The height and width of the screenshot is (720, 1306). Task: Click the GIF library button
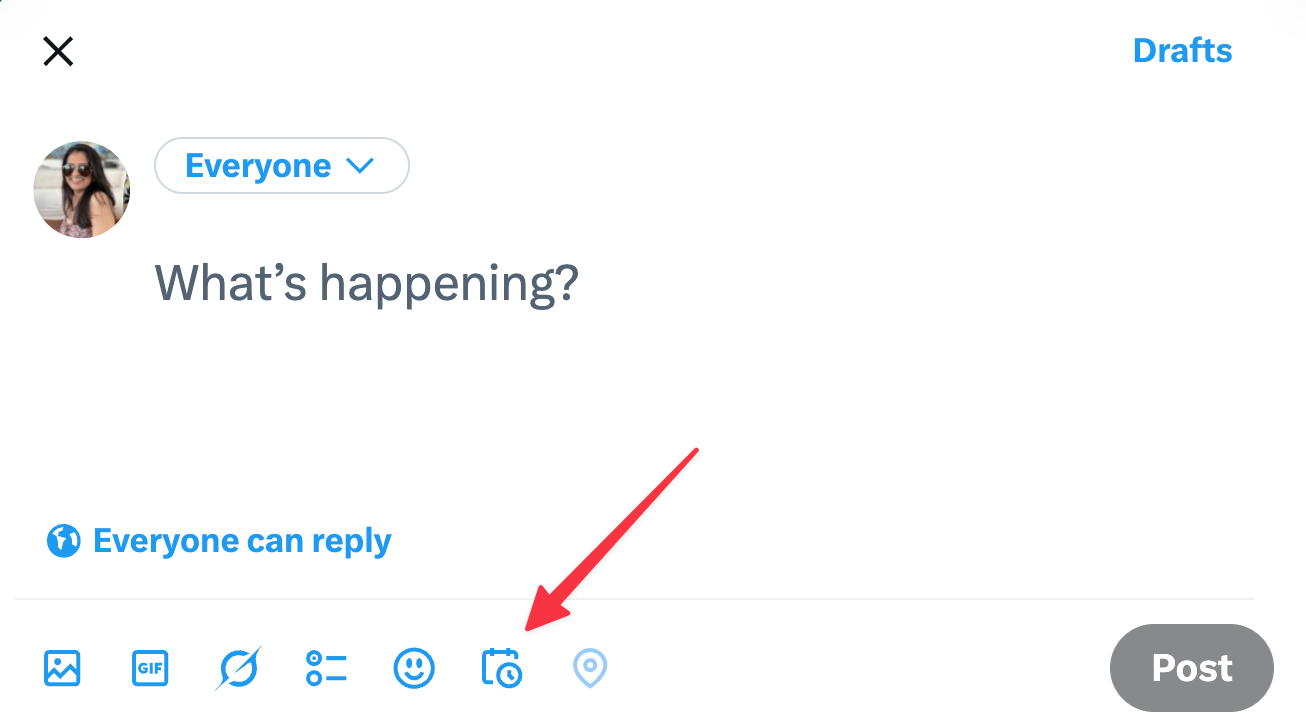click(150, 667)
